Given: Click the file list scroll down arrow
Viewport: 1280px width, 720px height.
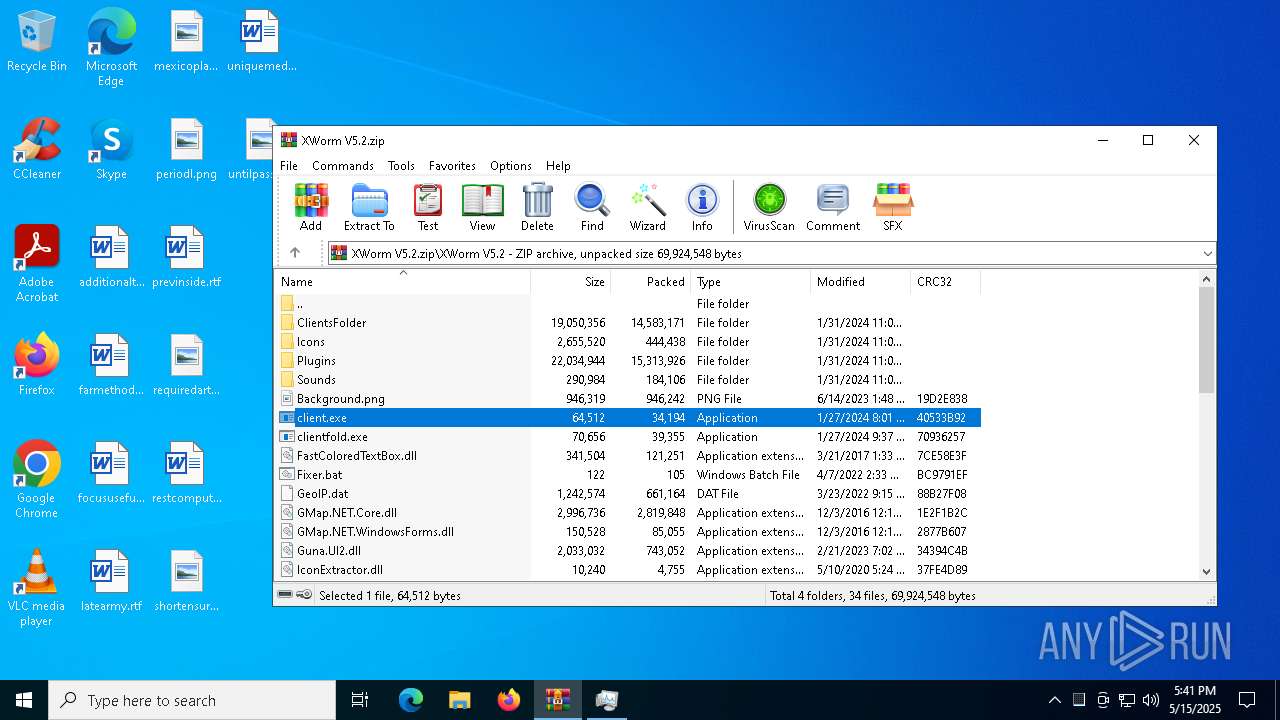Looking at the screenshot, I should tap(1206, 572).
